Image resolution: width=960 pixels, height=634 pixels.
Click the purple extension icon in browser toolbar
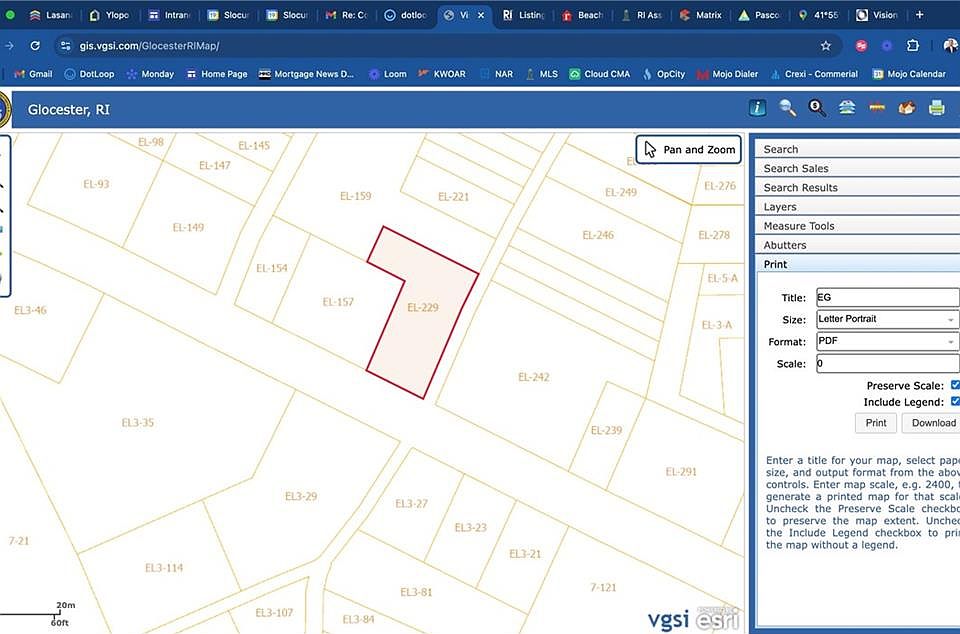[887, 46]
